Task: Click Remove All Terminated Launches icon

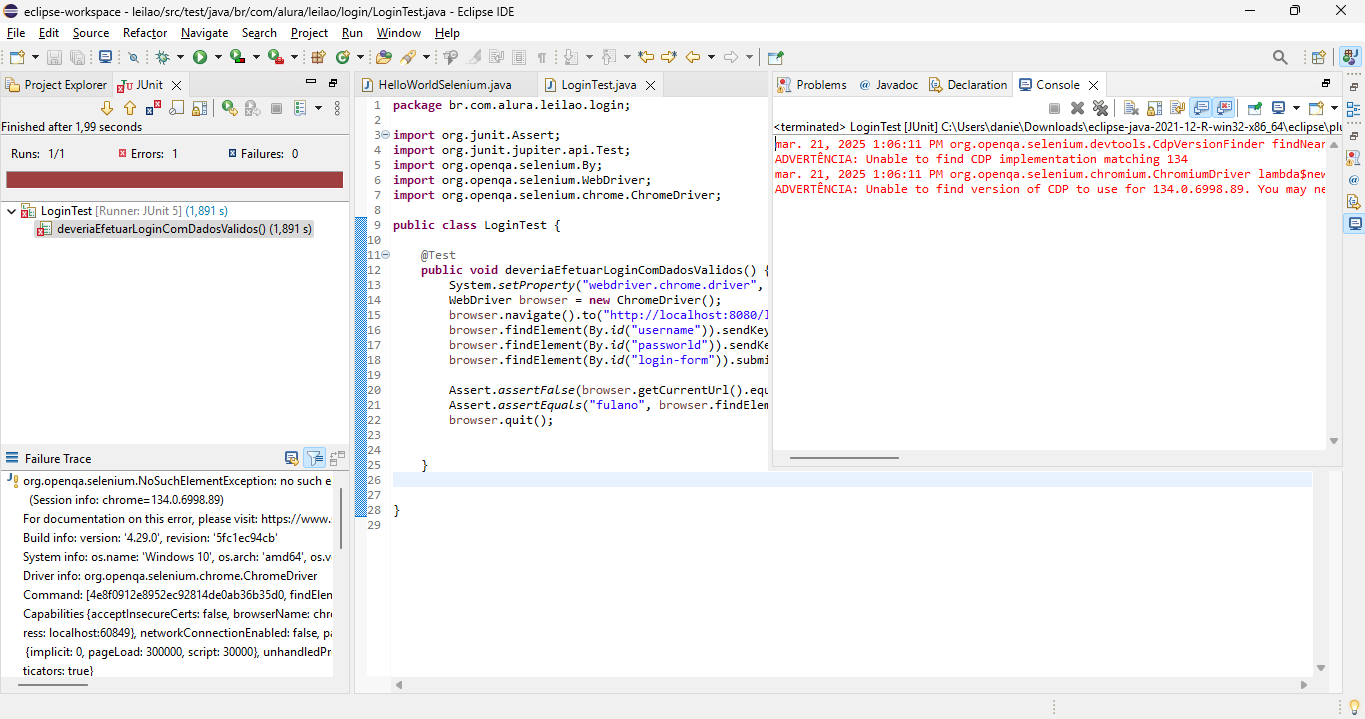Action: [1100, 108]
